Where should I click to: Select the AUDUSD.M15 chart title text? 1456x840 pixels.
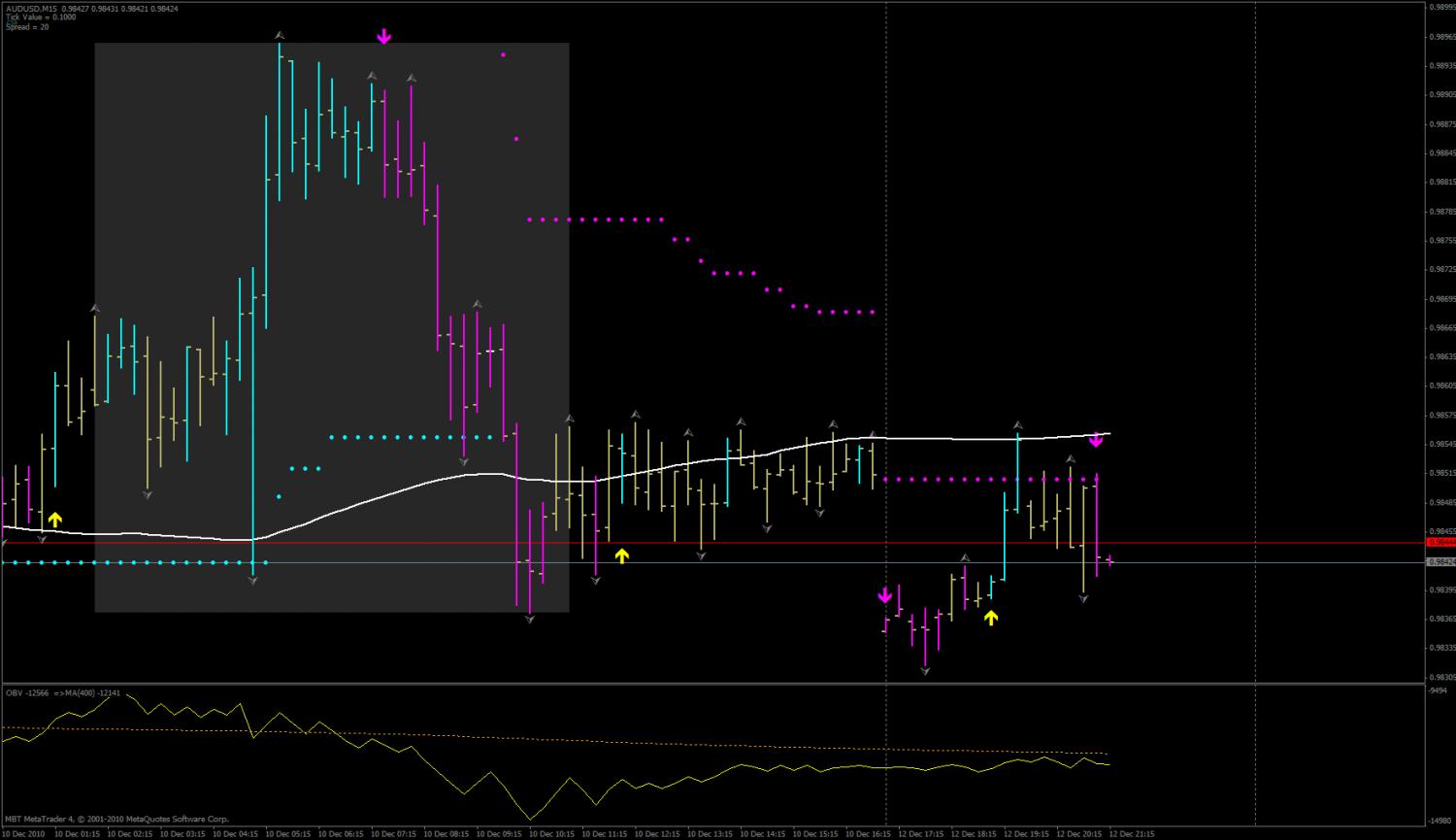click(x=30, y=9)
